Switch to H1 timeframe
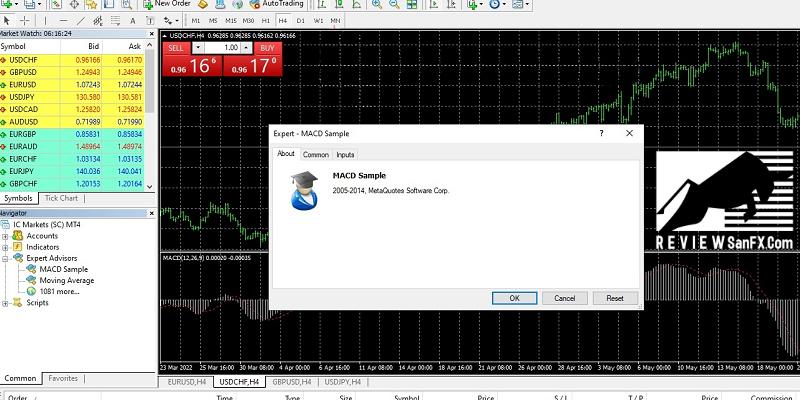 pos(266,20)
